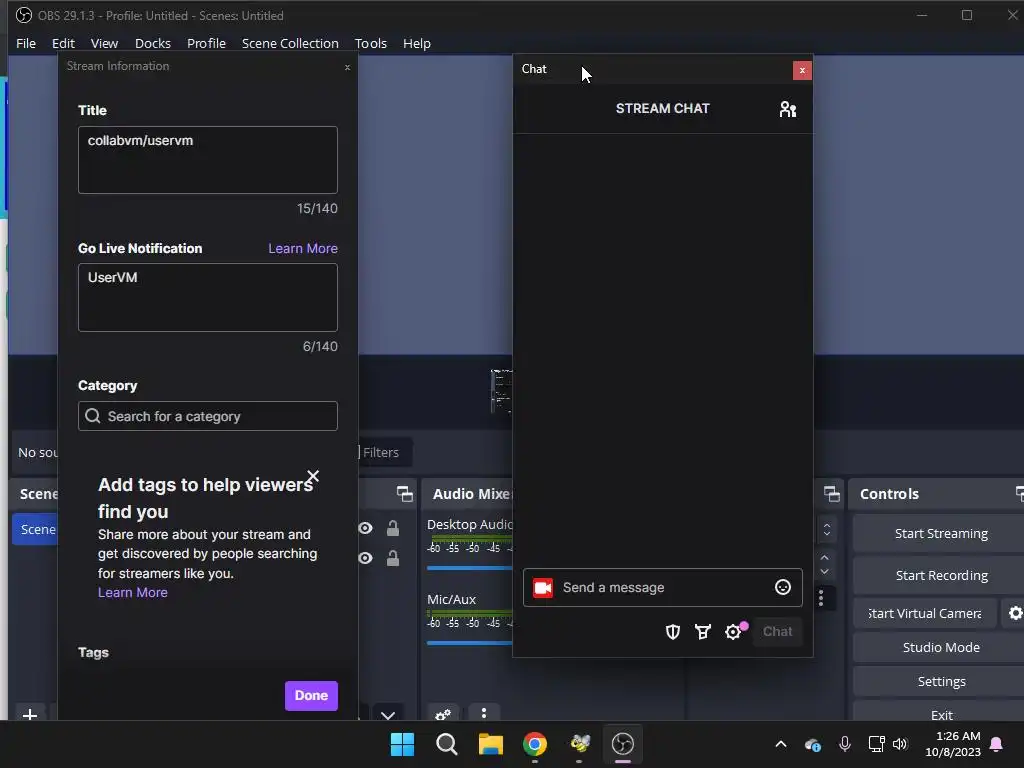Click the move source down chevron
The height and width of the screenshot is (768, 1024).
coord(388,715)
